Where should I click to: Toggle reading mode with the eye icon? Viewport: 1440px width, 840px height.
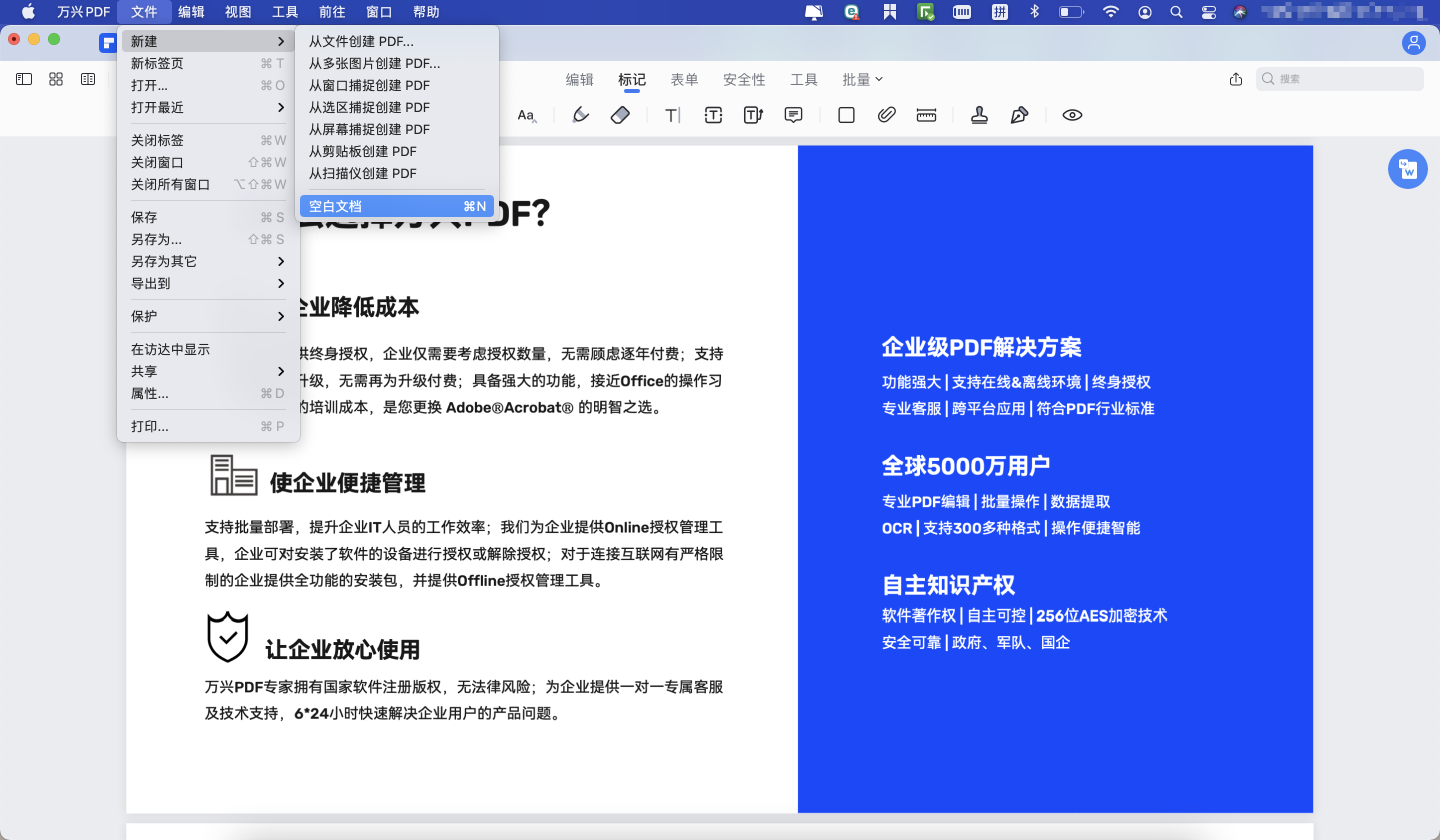click(1072, 115)
